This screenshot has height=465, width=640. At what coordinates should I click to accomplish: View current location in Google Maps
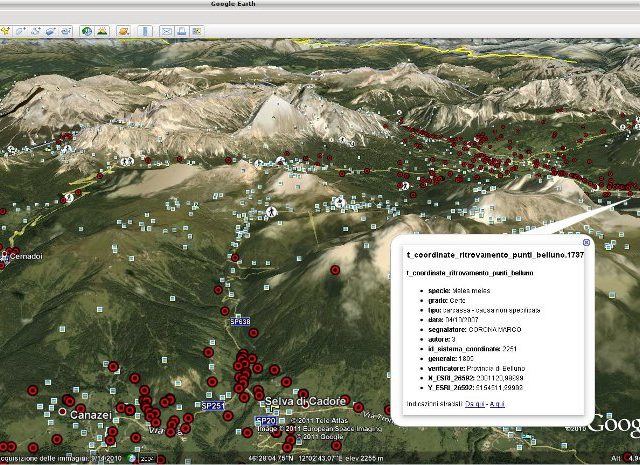tap(197, 31)
